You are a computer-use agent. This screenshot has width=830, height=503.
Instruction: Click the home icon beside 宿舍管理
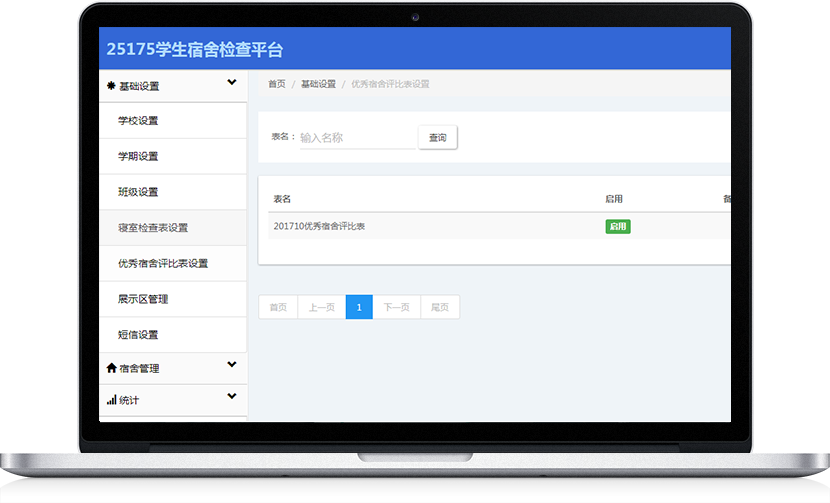coord(111,368)
